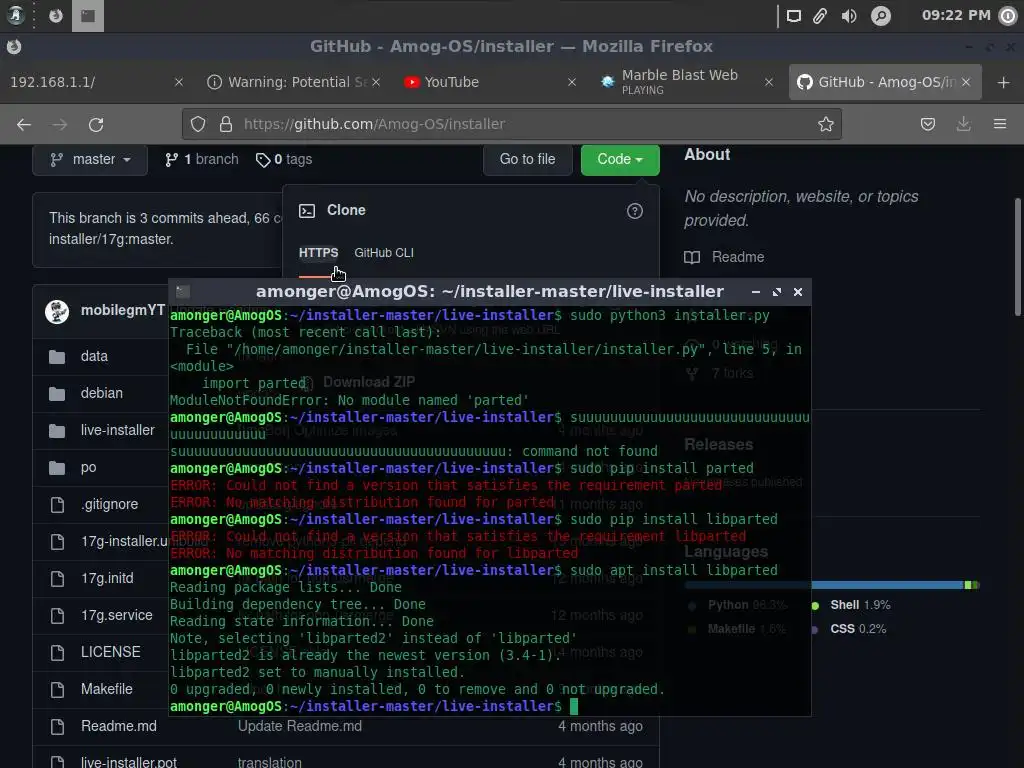The height and width of the screenshot is (768, 1024).
Task: Switch to the Warning: Potential Security tab
Action: point(294,82)
